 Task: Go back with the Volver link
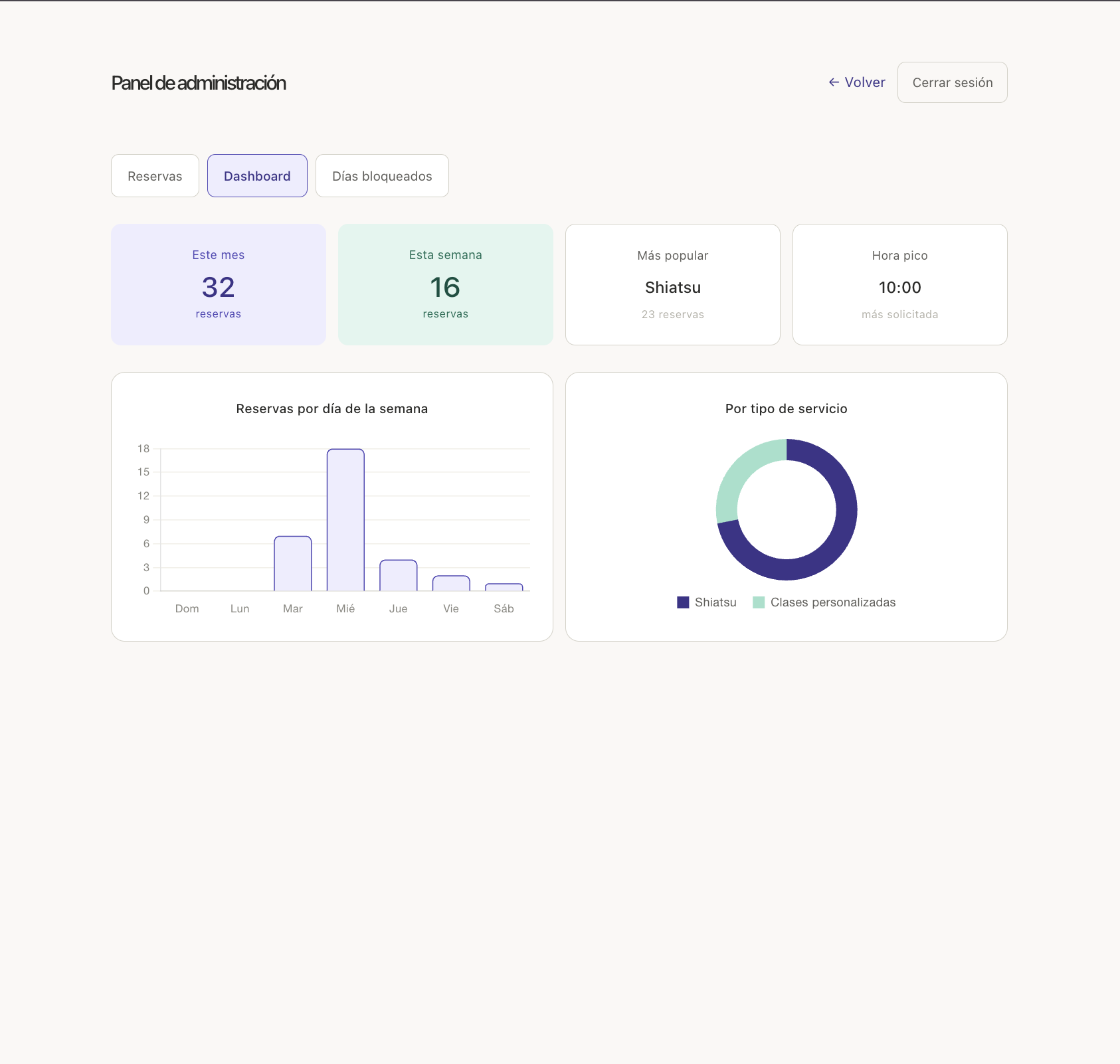tap(857, 82)
